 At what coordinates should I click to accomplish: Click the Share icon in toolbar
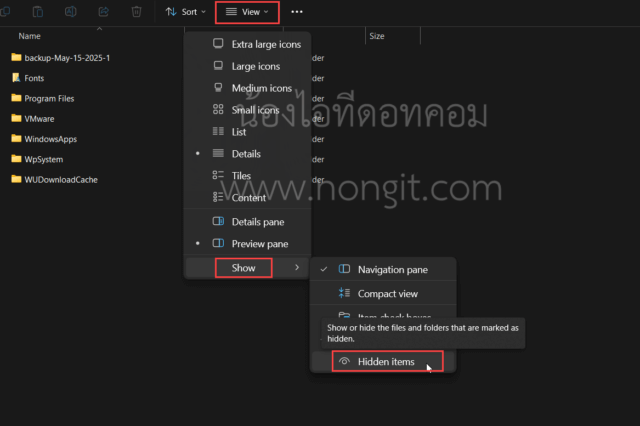[x=104, y=11]
